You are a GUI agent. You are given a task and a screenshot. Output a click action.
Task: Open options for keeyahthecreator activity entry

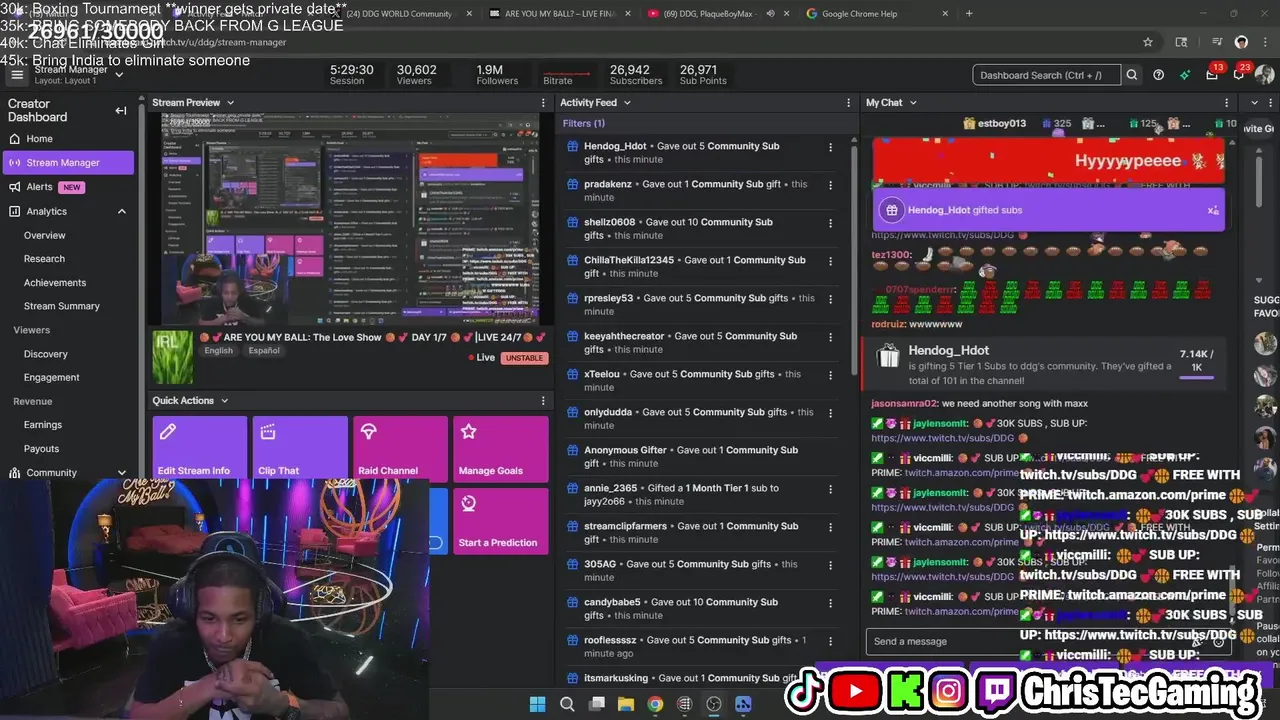[830, 337]
